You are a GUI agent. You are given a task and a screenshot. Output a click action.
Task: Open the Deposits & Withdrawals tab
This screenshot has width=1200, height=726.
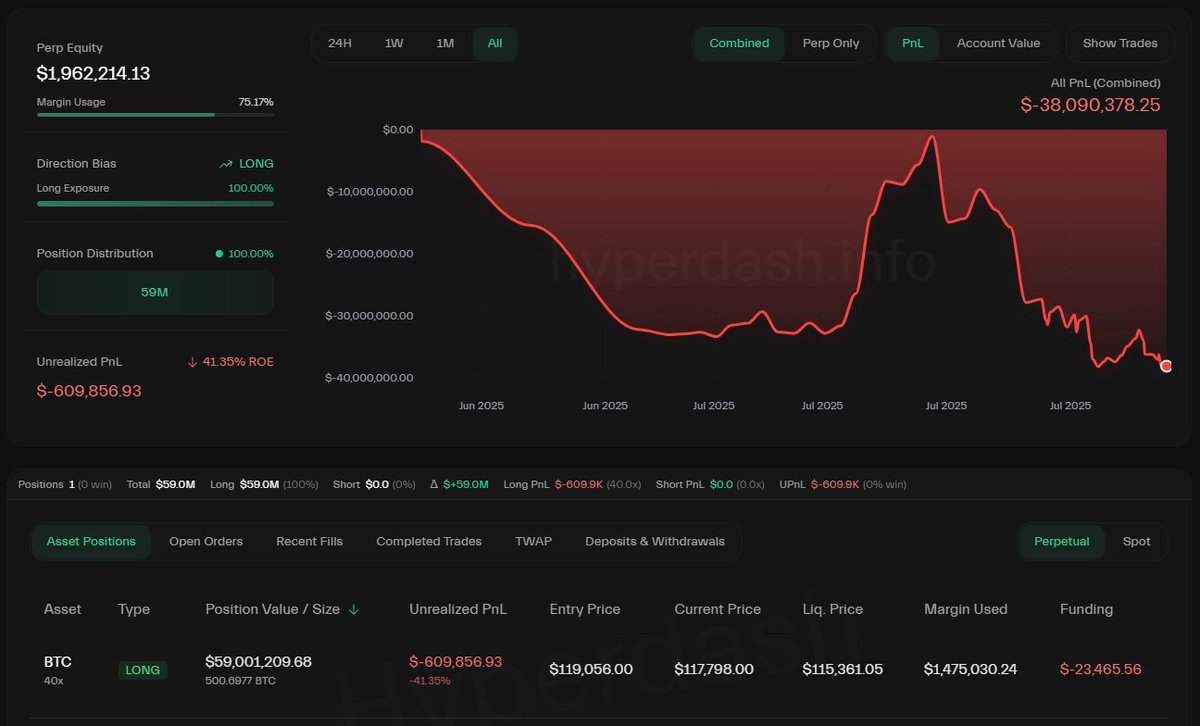point(655,541)
